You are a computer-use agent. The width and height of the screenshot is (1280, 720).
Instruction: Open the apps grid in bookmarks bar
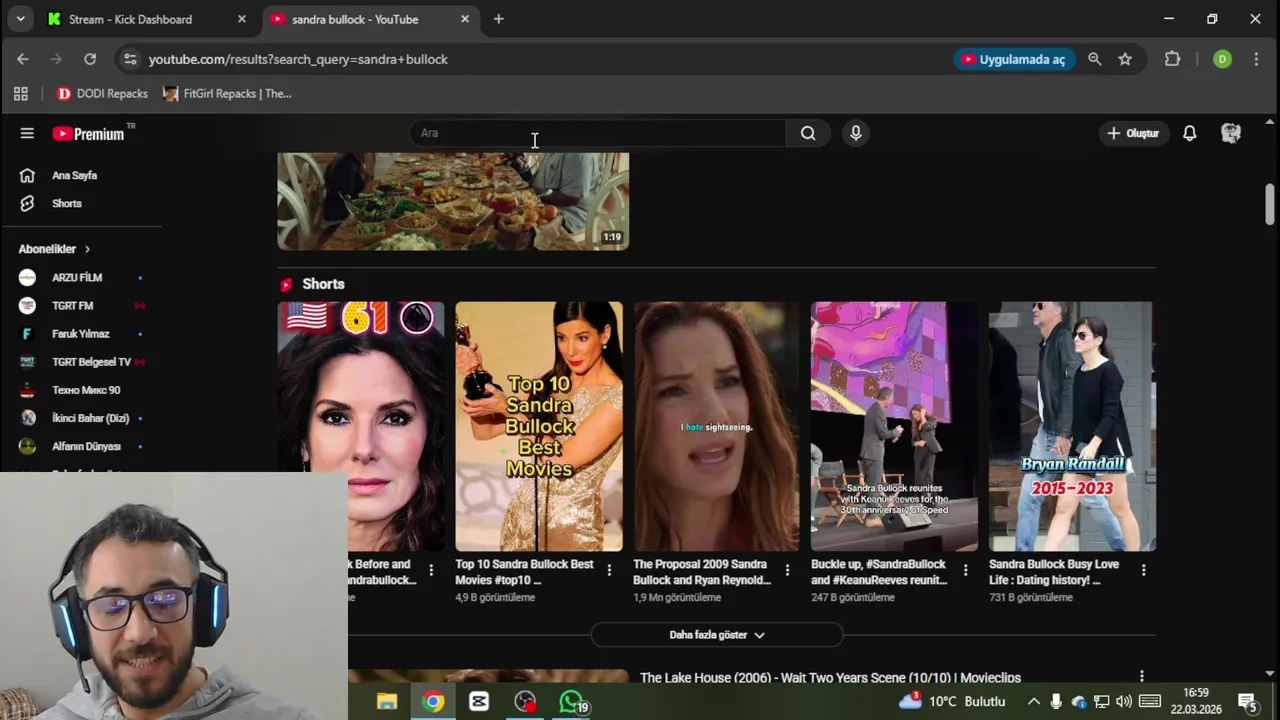coord(20,94)
